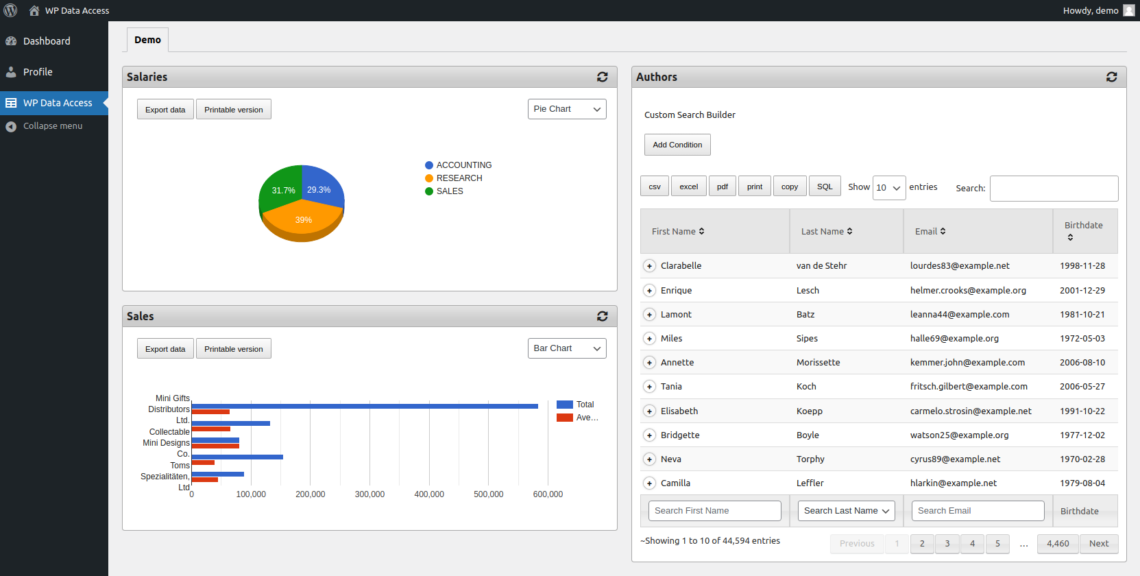This screenshot has height=576, width=1140.
Task: Click Add Condition in Custom Search Builder
Action: click(677, 144)
